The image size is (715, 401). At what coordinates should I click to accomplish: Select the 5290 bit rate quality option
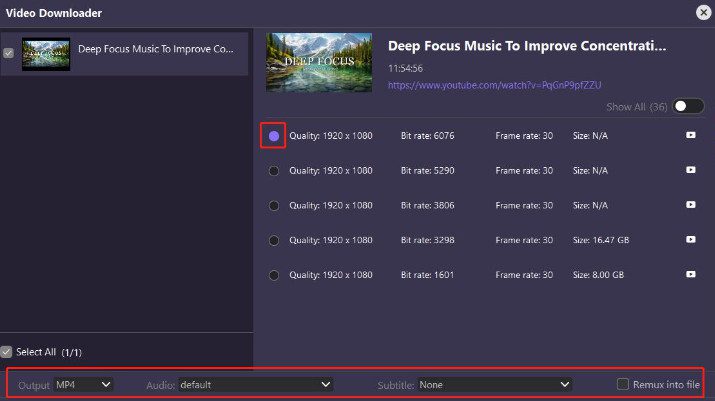(x=274, y=171)
